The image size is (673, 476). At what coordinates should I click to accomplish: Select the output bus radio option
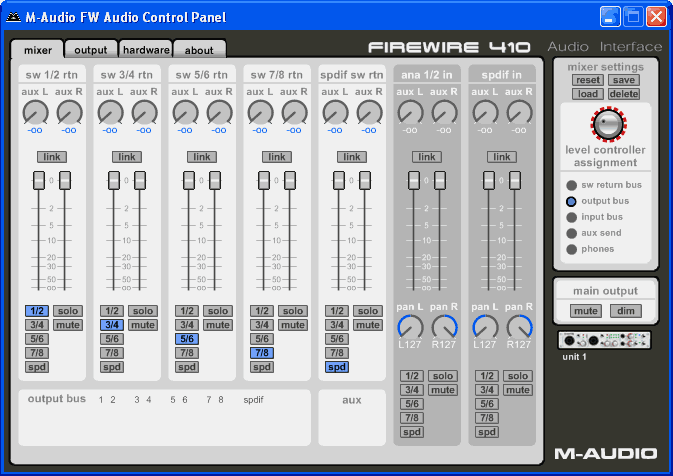pos(571,201)
